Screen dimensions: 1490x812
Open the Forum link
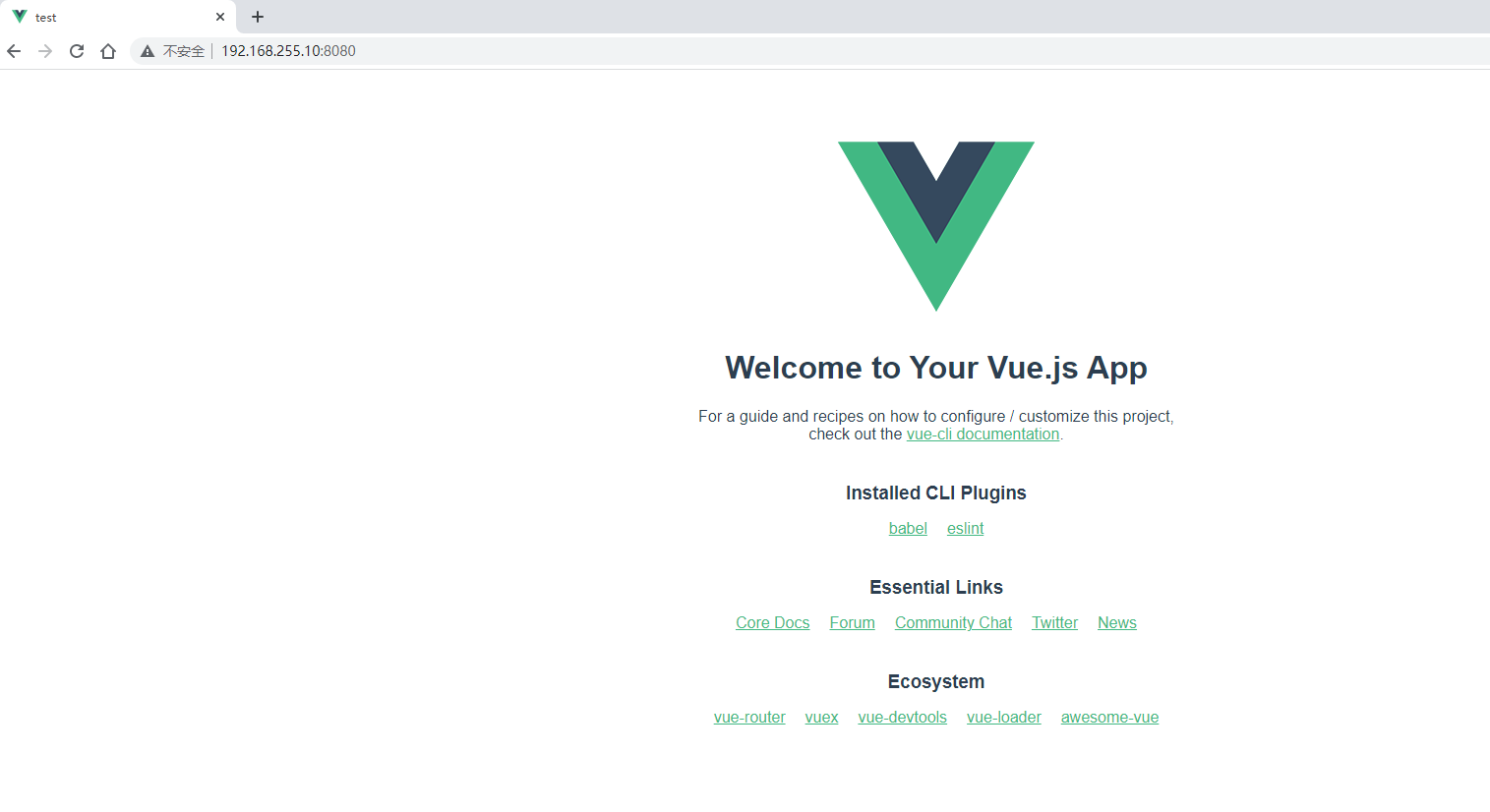[852, 623]
